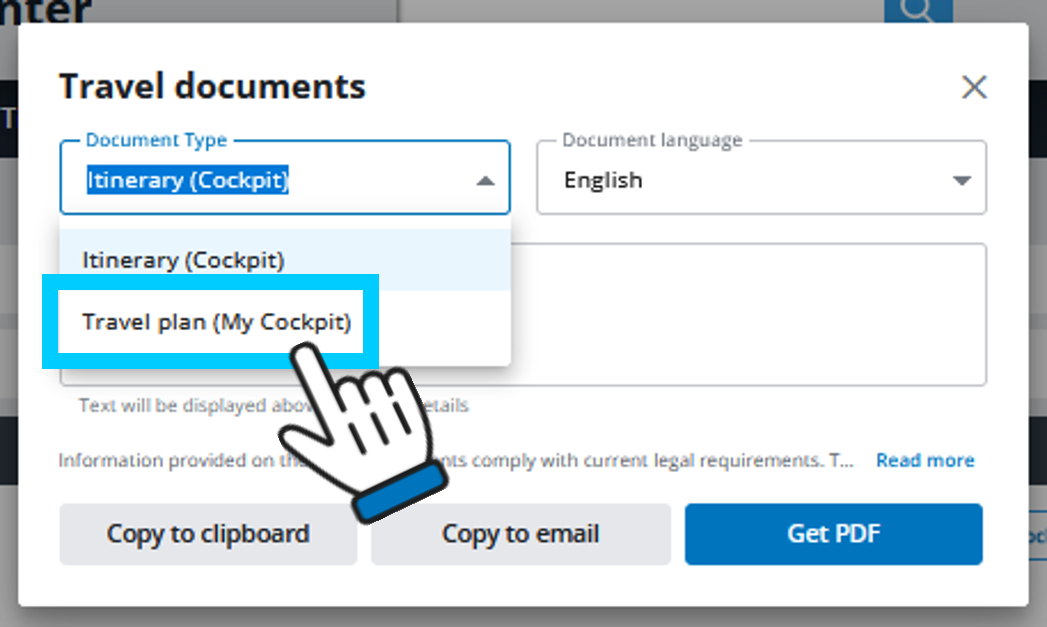Close the Travel documents dialog
The width and height of the screenshot is (1047, 627).
[x=973, y=88]
